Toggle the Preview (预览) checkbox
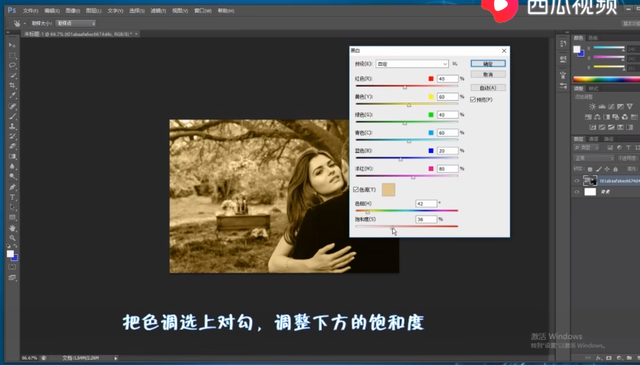 pyautogui.click(x=473, y=100)
